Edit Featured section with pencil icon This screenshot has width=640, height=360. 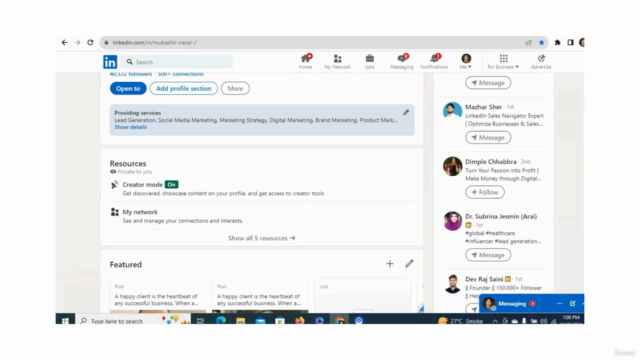(409, 264)
